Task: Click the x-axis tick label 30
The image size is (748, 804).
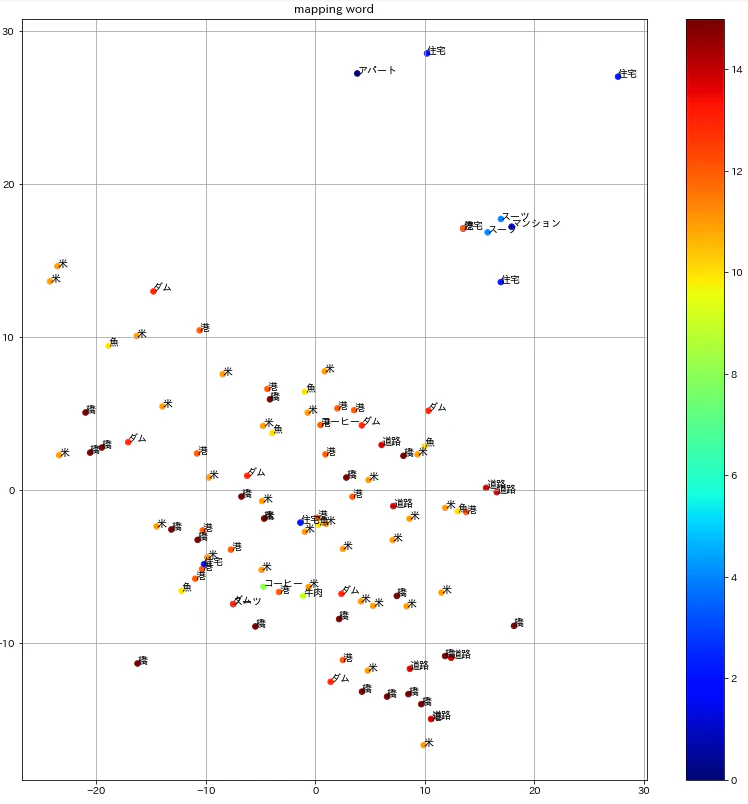Action: point(644,790)
